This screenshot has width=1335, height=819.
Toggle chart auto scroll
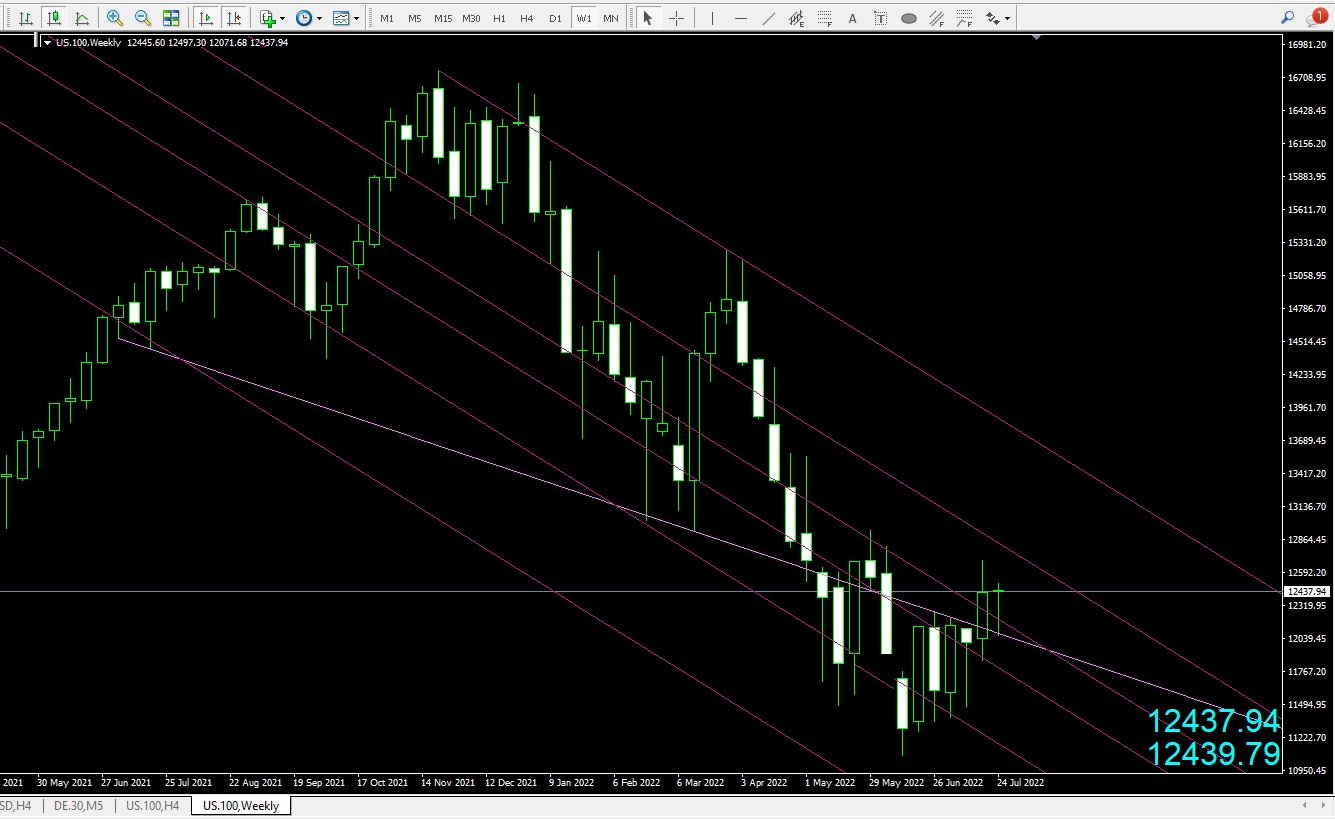pyautogui.click(x=206, y=18)
